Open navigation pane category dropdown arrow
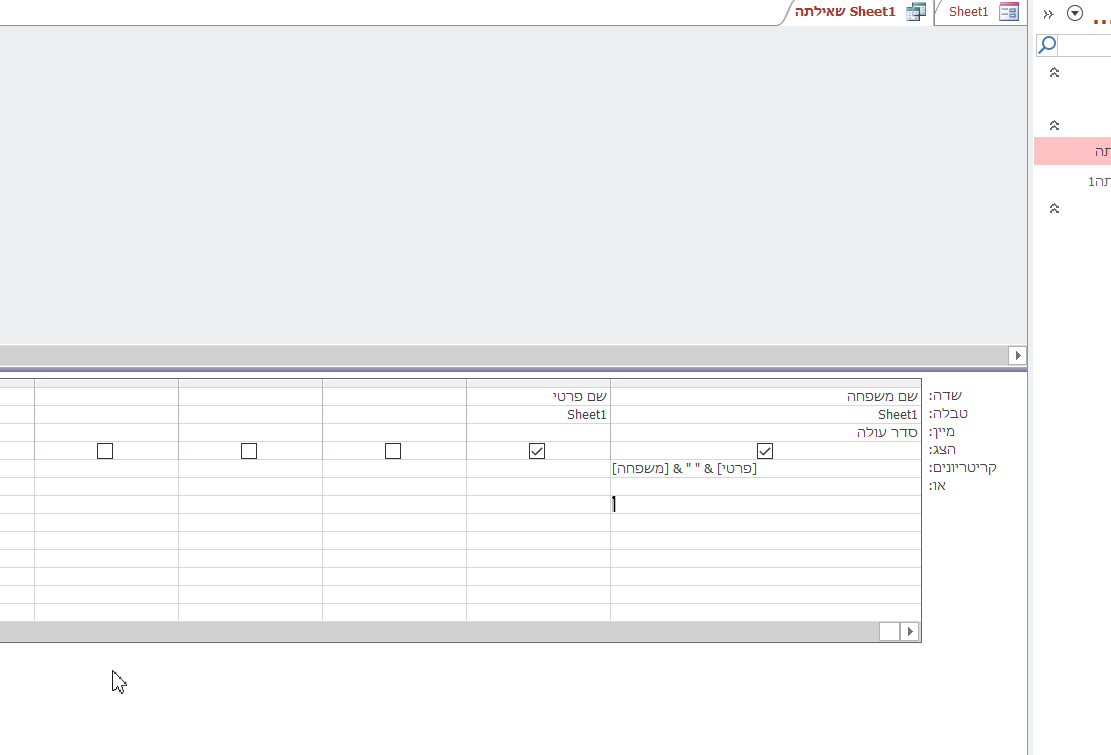The height and width of the screenshot is (755, 1111). pos(1075,13)
